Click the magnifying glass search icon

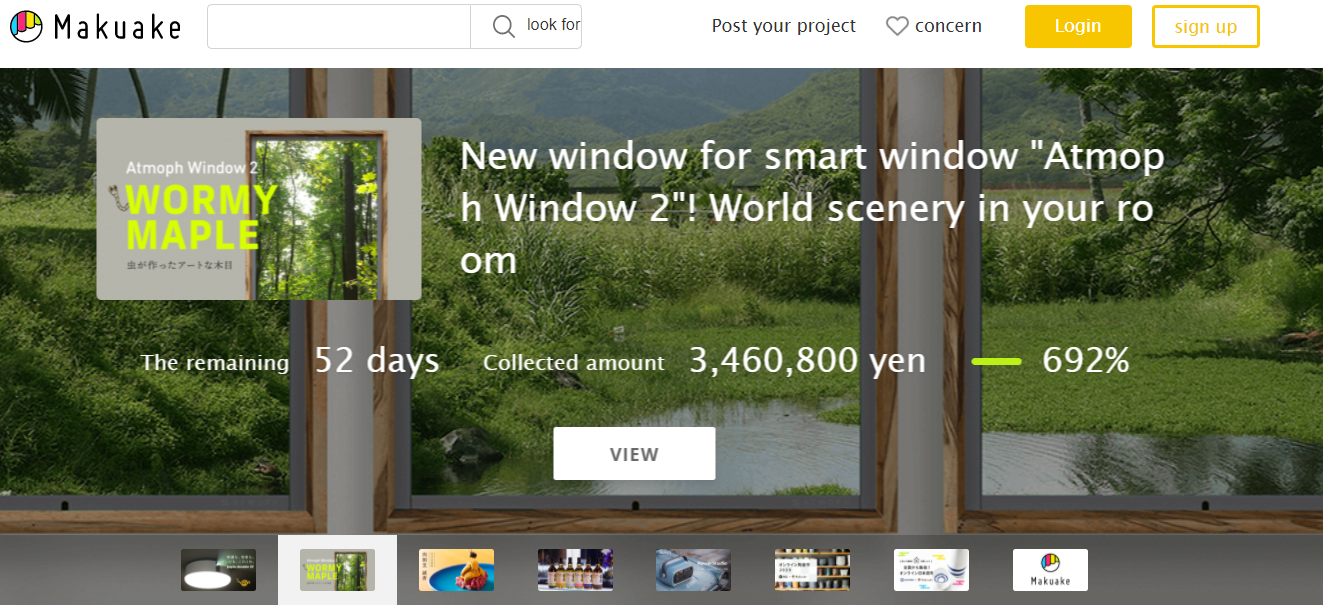pyautogui.click(x=504, y=26)
